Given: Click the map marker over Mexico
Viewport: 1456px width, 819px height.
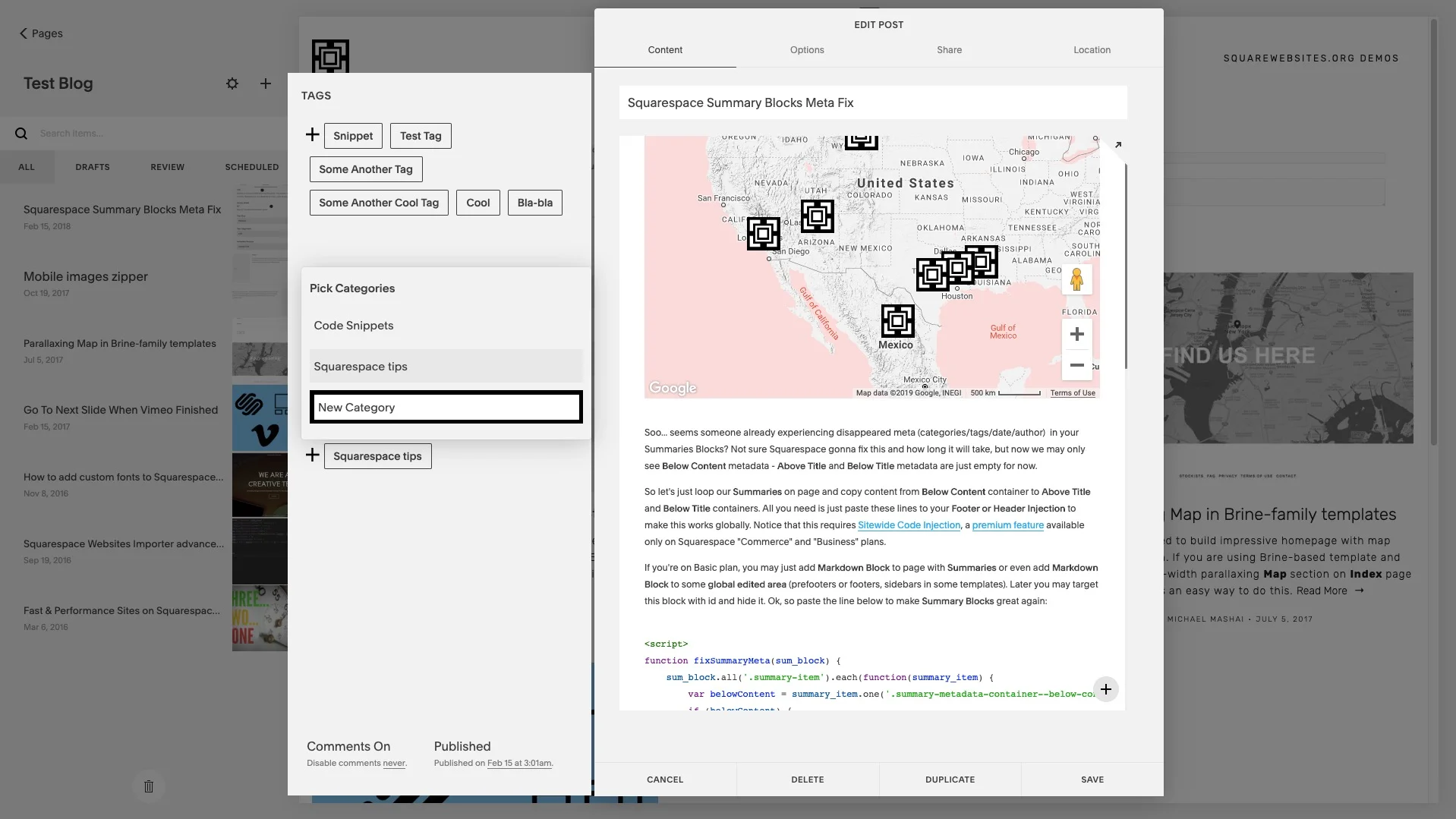Looking at the screenshot, I should coord(897,321).
